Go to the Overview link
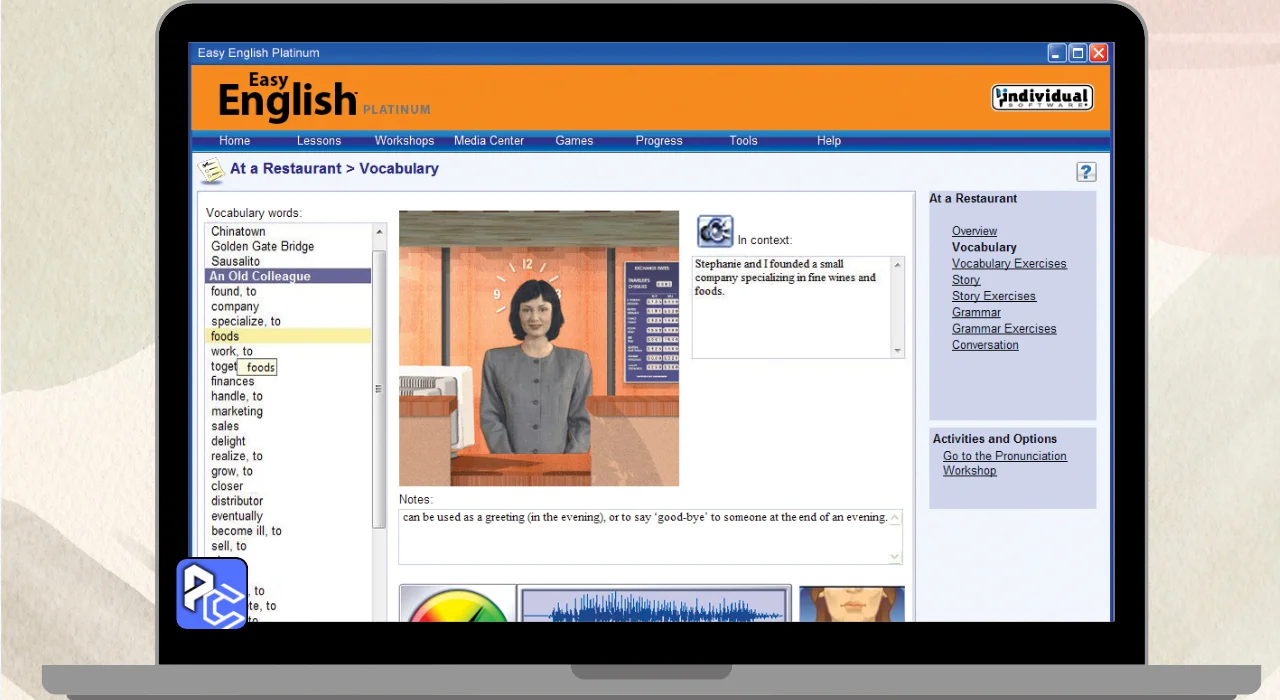Image resolution: width=1280 pixels, height=700 pixels. coord(974,231)
